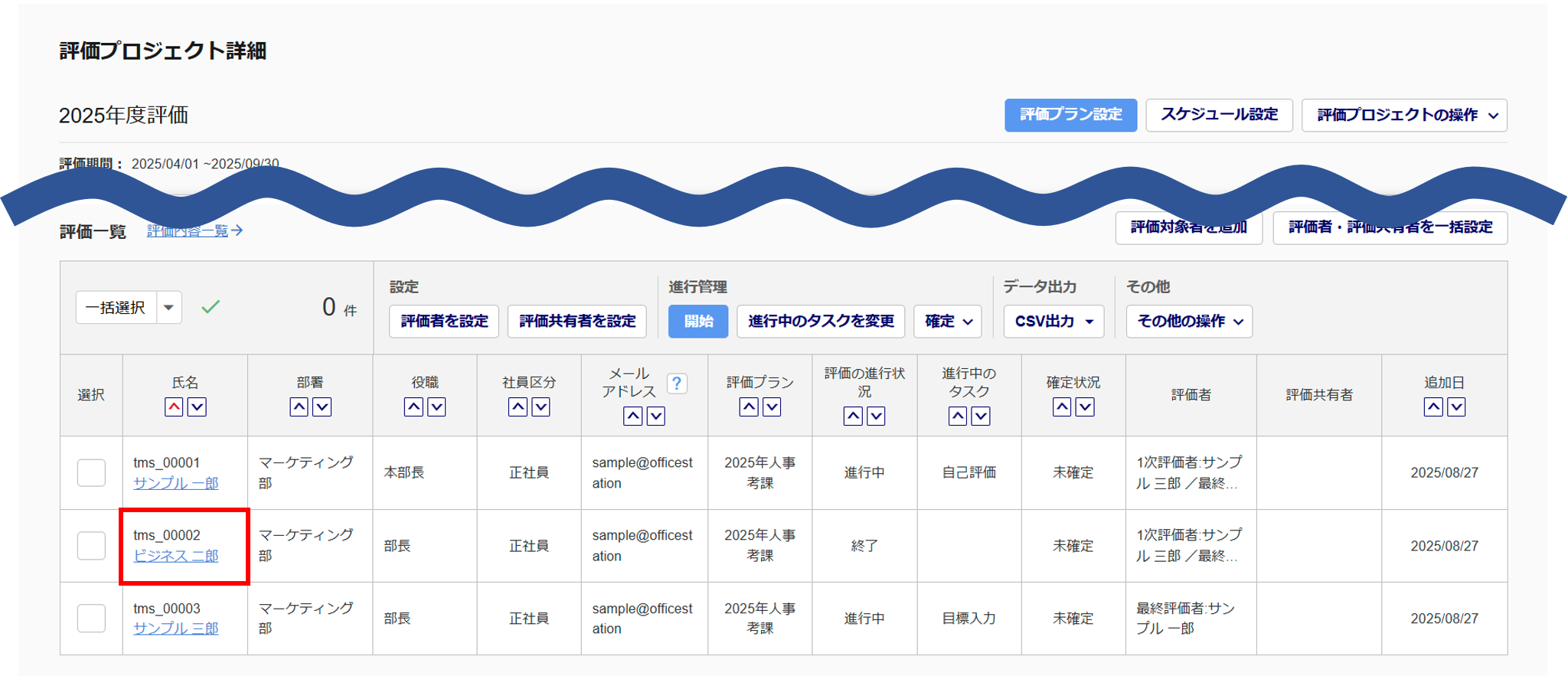Viewport: 1568px width, 676px height.
Task: Expand the その他の操作 menu
Action: (1189, 322)
